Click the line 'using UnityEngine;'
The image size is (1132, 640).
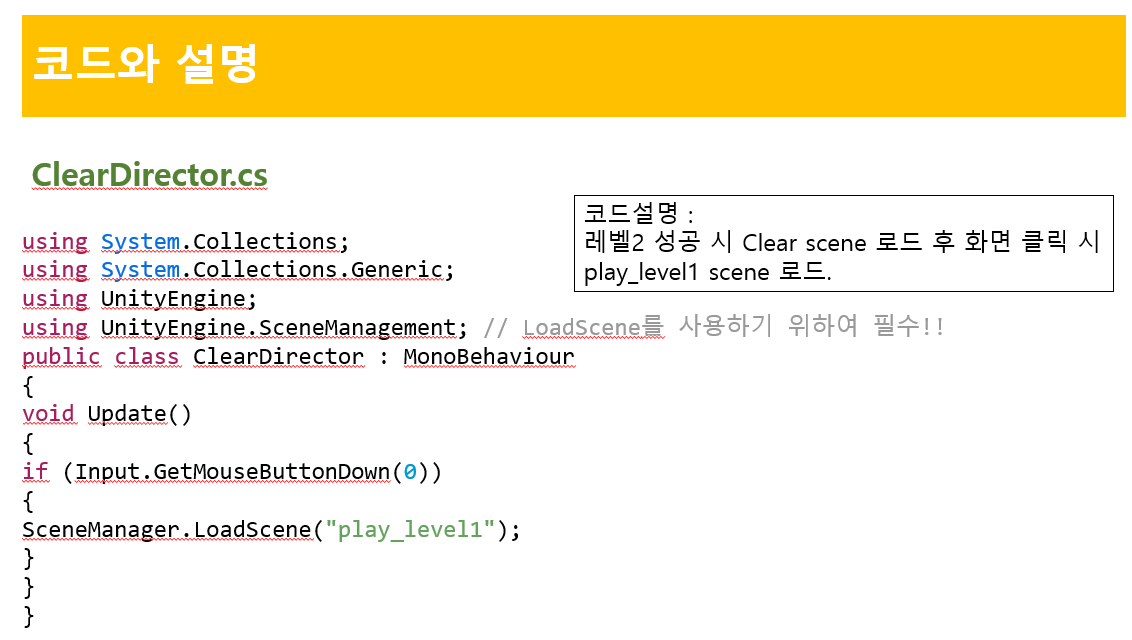tap(139, 299)
